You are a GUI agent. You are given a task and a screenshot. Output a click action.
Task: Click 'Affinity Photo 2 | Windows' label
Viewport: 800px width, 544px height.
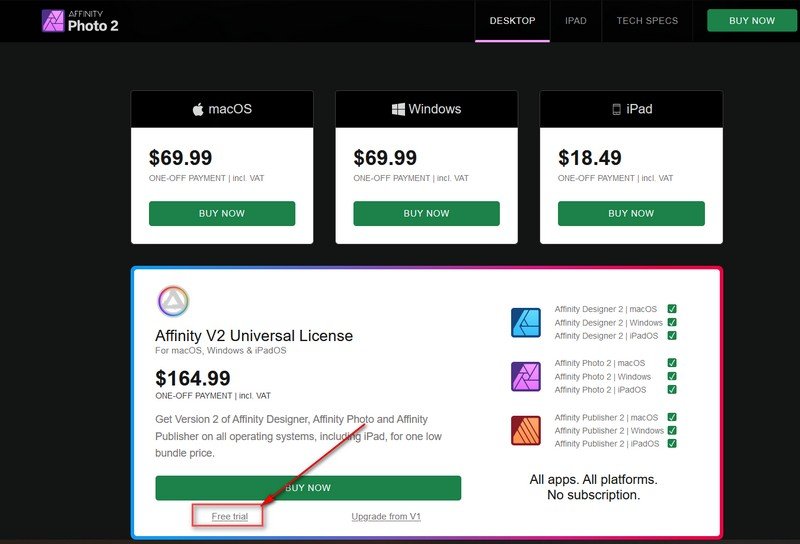point(603,377)
